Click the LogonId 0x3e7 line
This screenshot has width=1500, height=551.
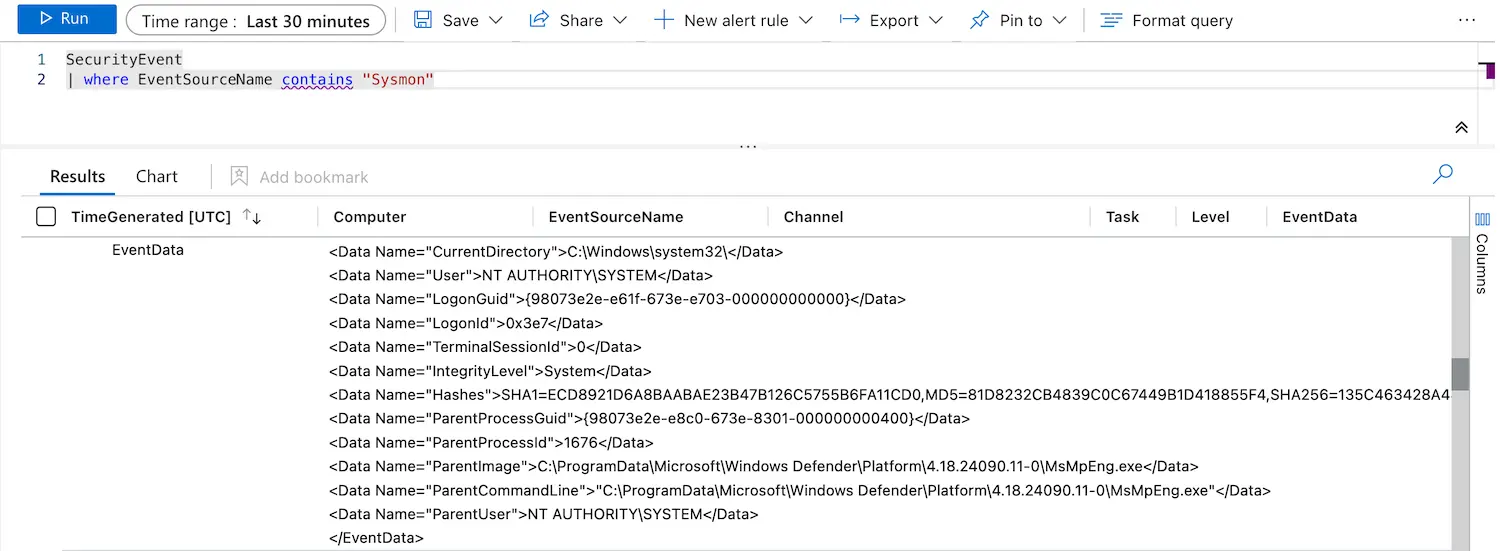(x=466, y=323)
